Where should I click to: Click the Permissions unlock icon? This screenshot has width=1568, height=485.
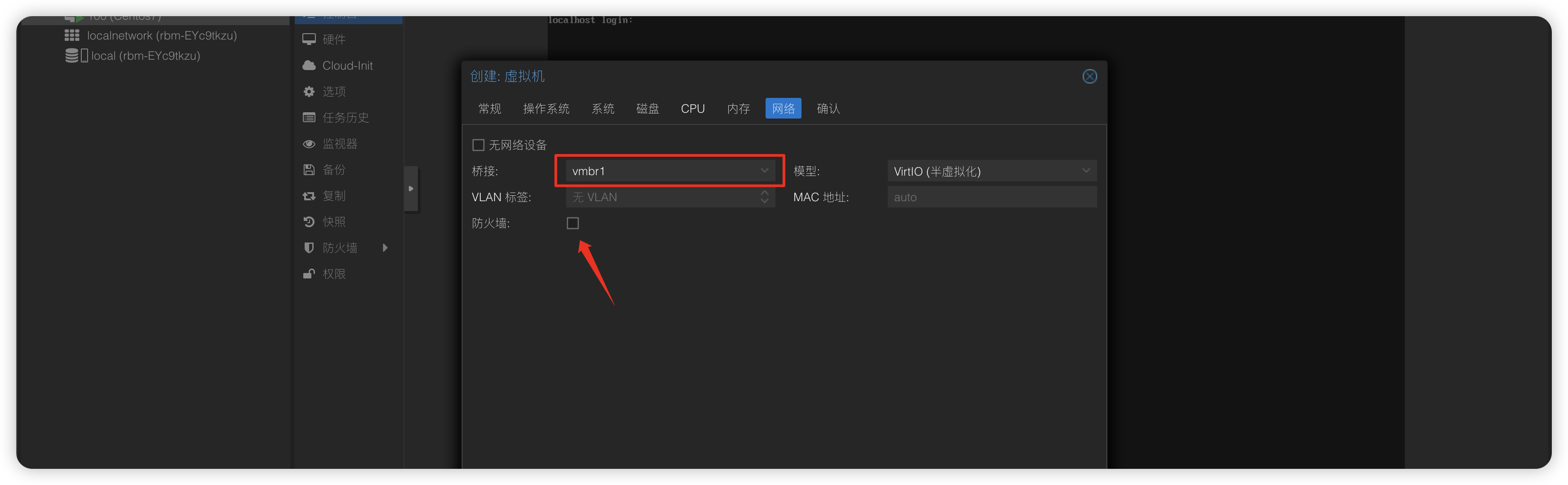pos(309,274)
